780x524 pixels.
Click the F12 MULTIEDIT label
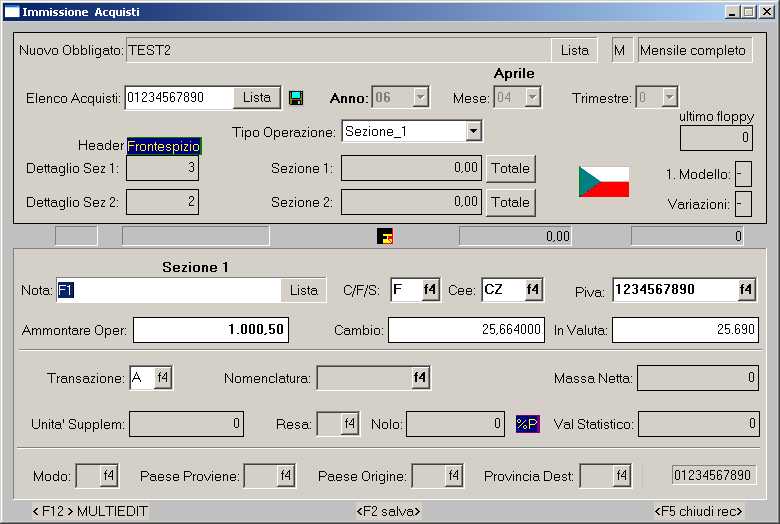pyautogui.click(x=90, y=511)
